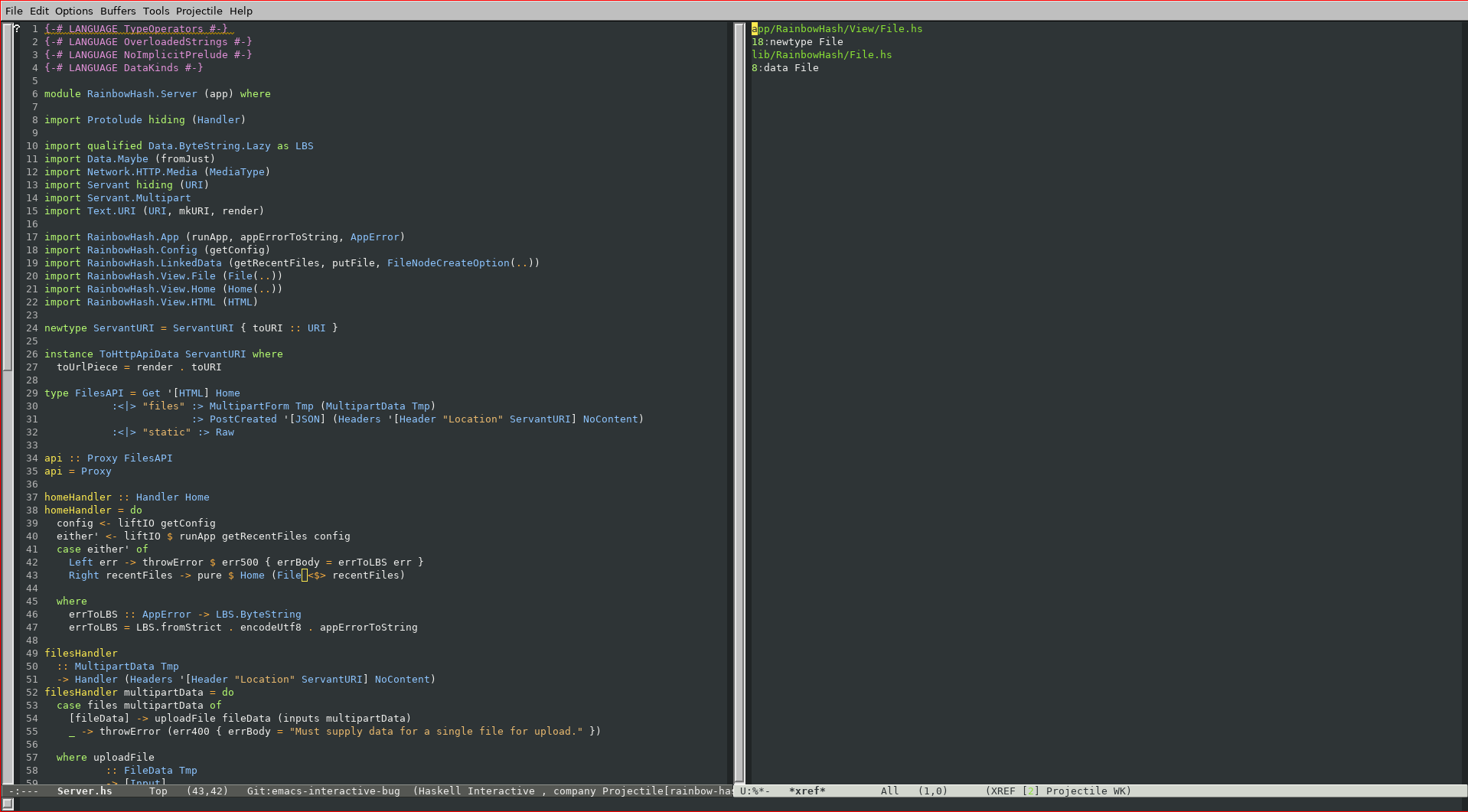The height and width of the screenshot is (812, 1468).
Task: Click 'import Protolude hiding (Handler)' line
Action: coord(145,120)
